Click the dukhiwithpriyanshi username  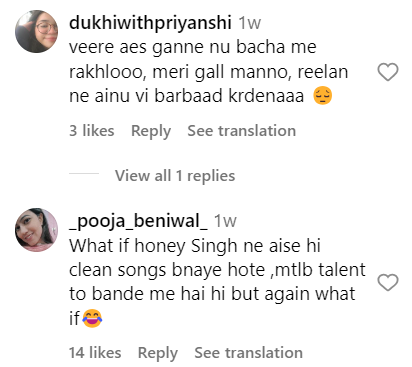coord(150,23)
